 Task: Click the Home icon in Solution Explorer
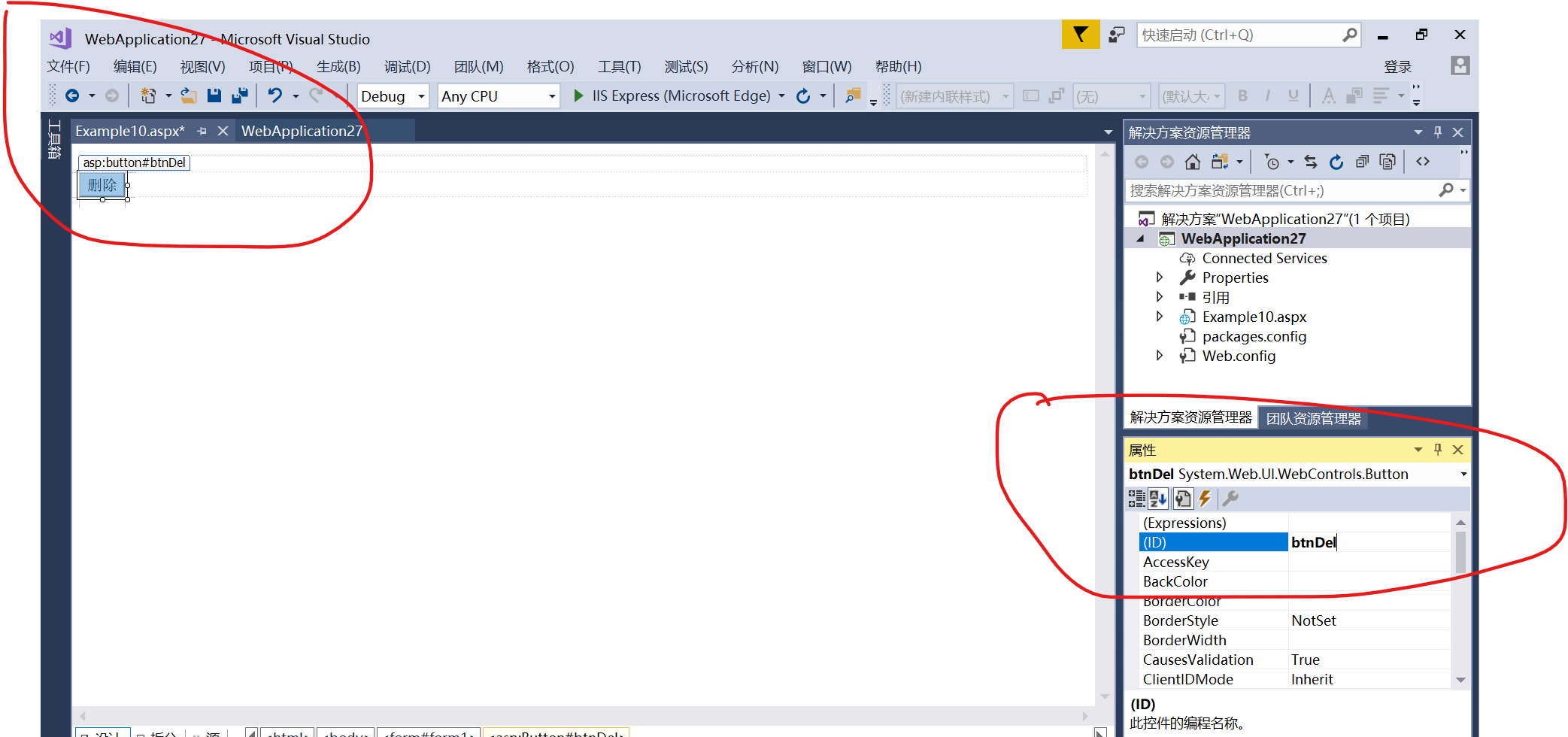(1193, 162)
